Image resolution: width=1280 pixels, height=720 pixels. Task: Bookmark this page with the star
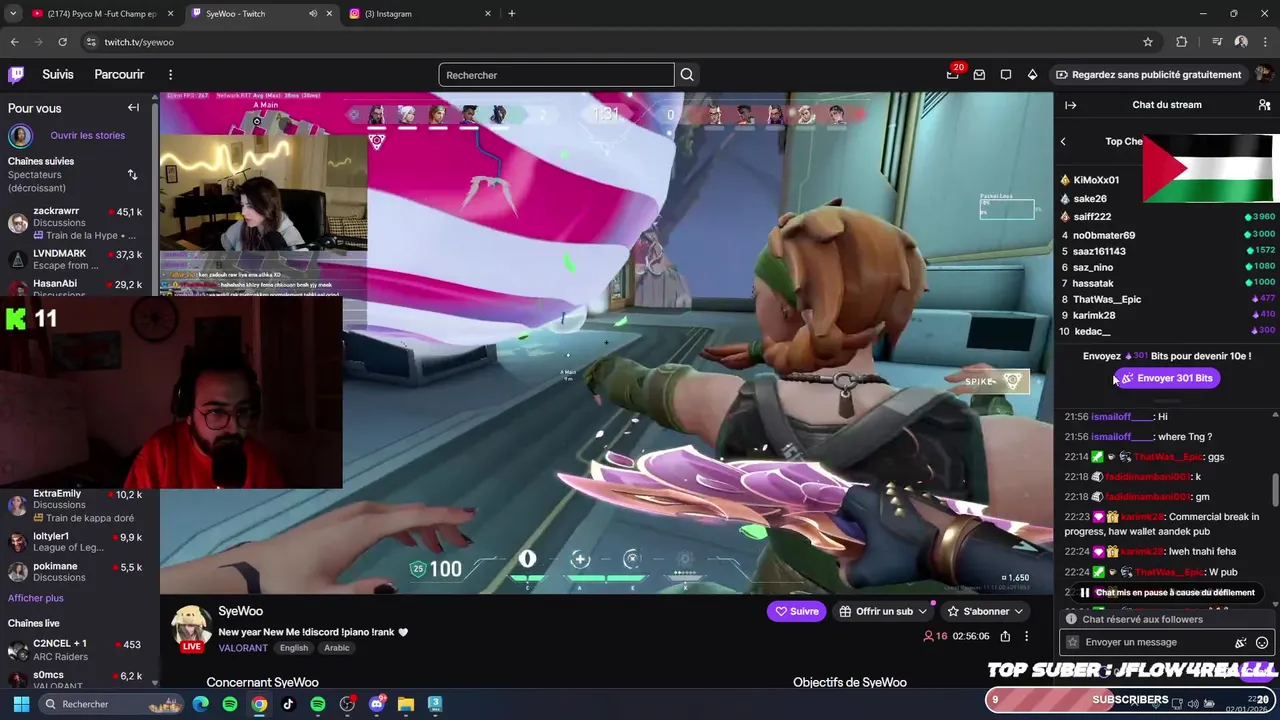click(1148, 42)
